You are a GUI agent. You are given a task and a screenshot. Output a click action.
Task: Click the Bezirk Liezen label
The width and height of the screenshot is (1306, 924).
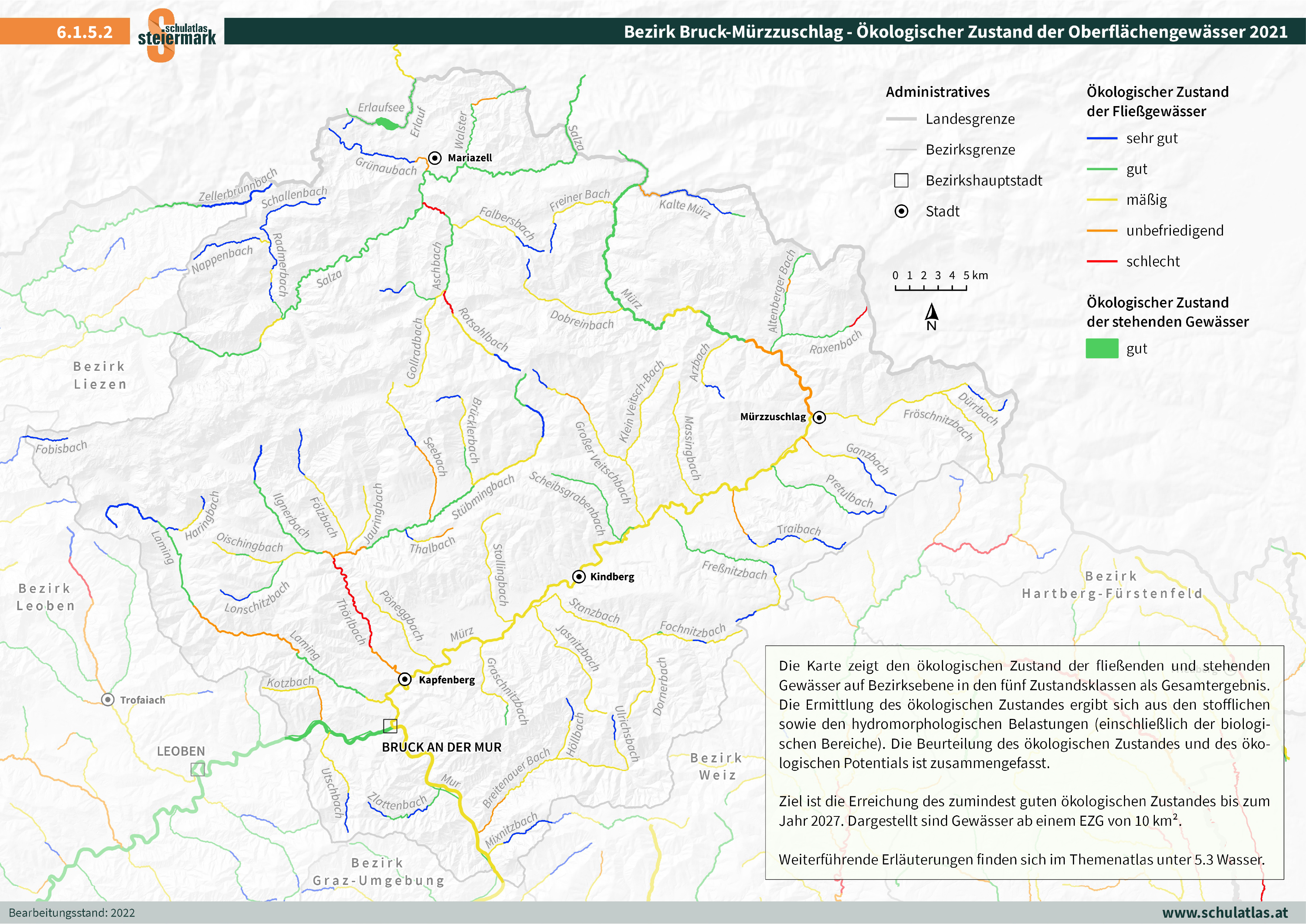(x=99, y=375)
